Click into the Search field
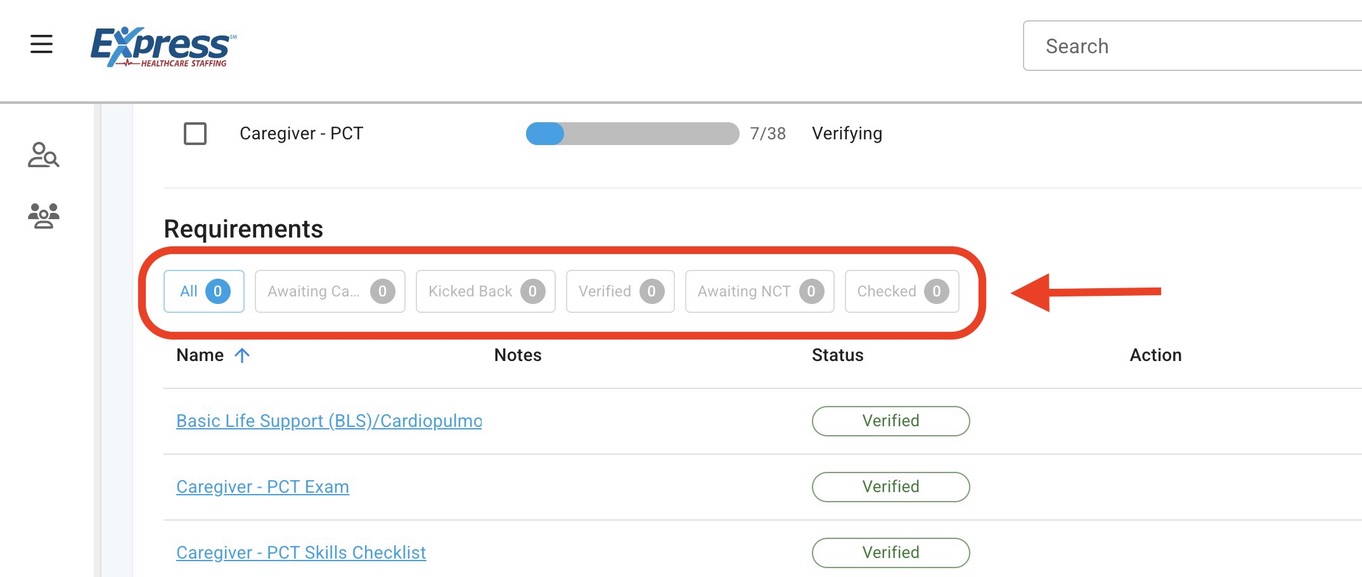Image resolution: width=1362 pixels, height=577 pixels. point(1190,46)
